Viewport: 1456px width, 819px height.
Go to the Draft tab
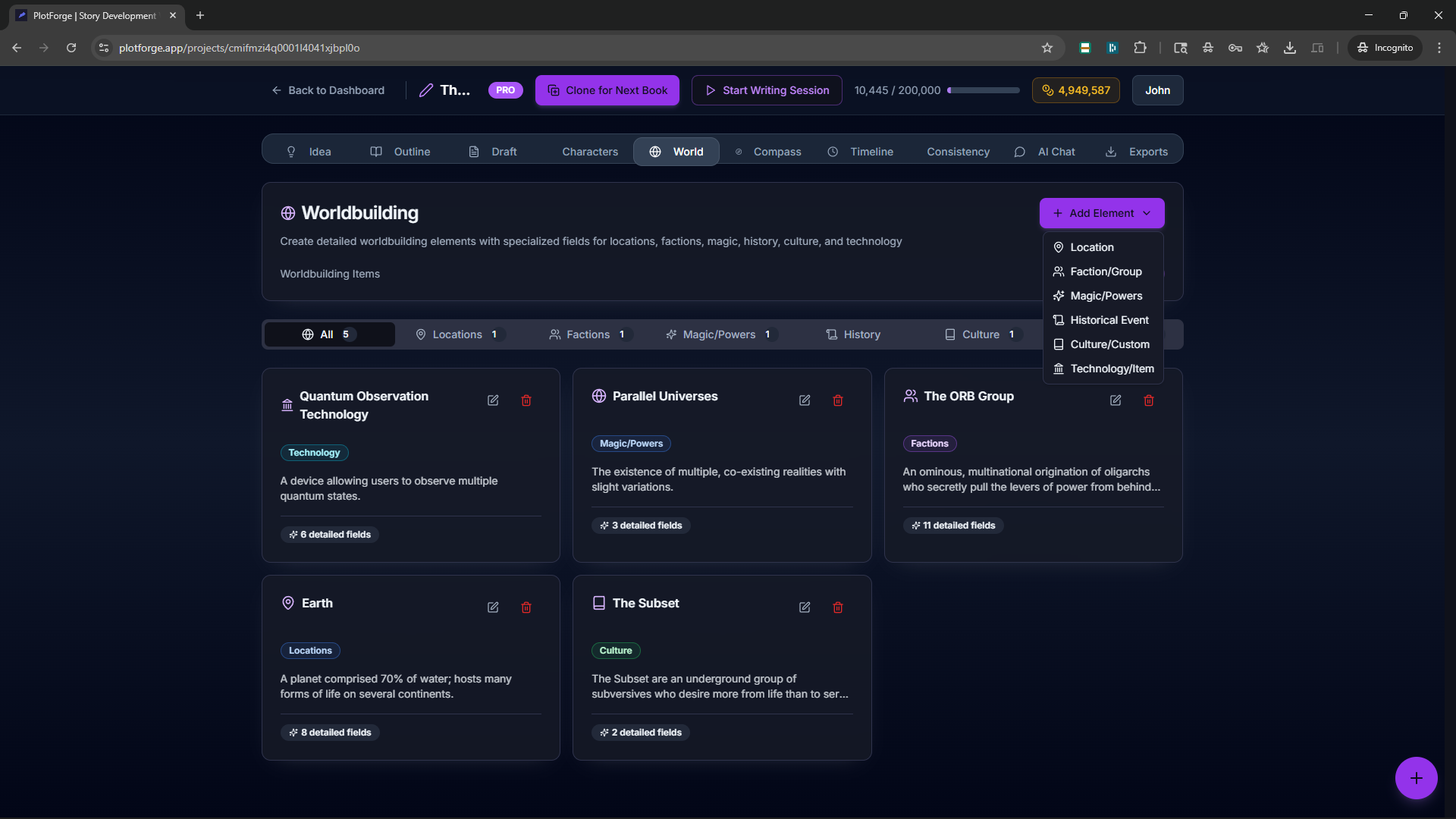pos(494,152)
